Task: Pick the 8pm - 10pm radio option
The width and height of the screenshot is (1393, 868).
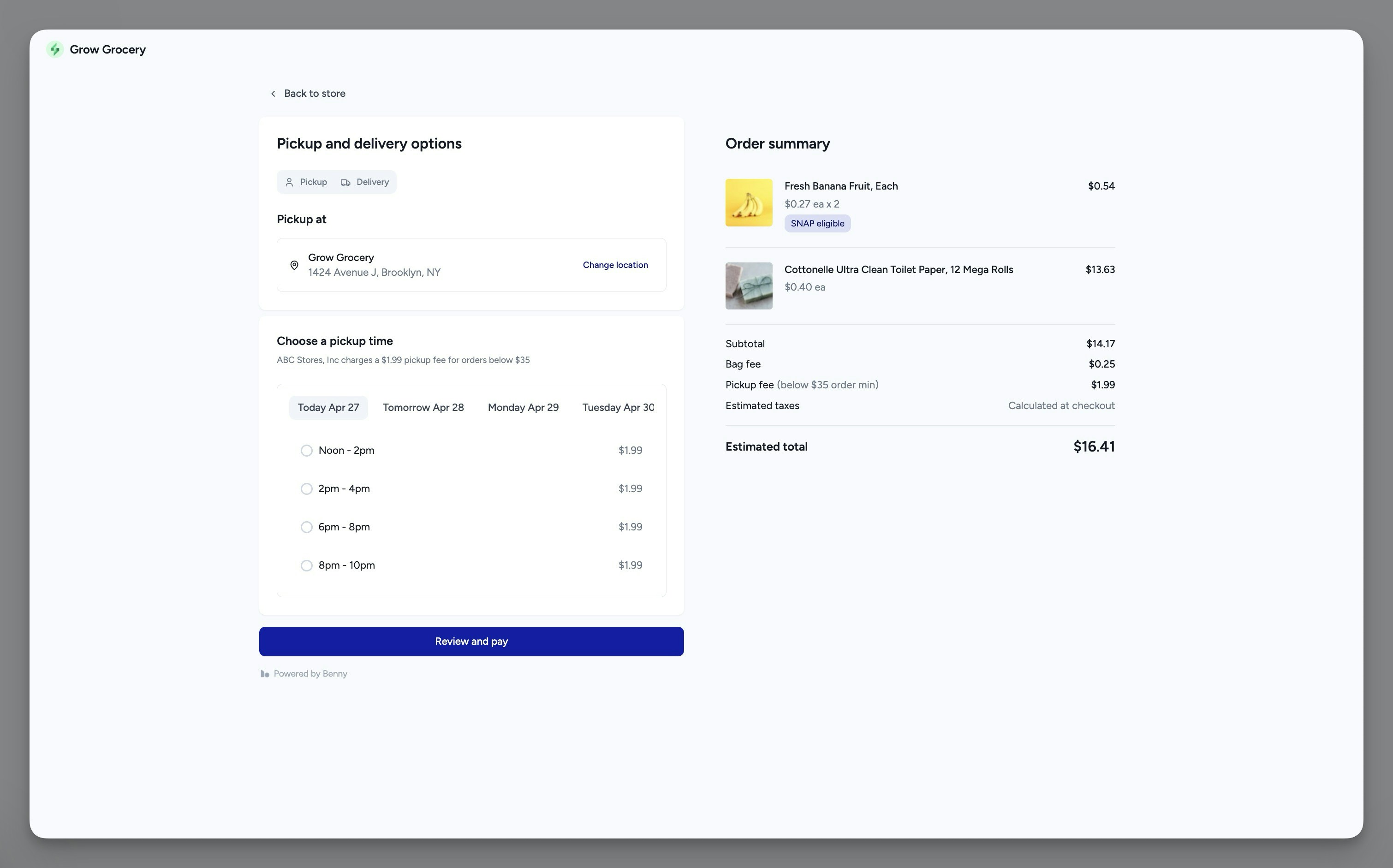Action: 306,565
